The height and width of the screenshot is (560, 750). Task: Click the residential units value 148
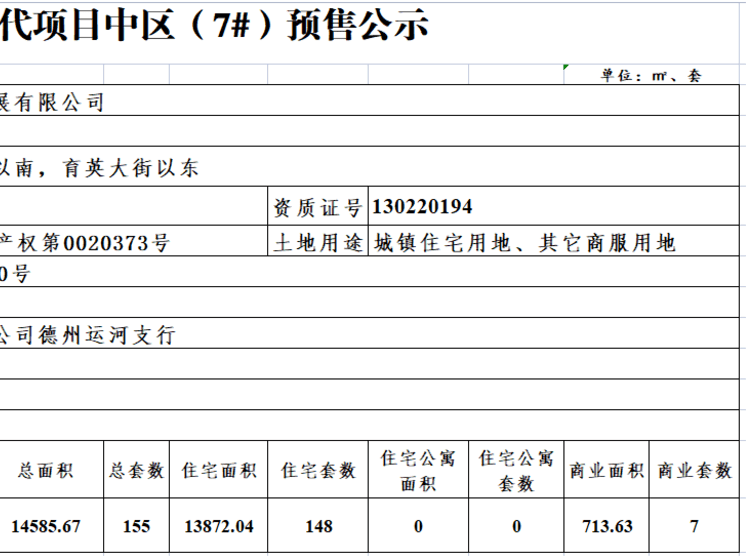pos(318,526)
